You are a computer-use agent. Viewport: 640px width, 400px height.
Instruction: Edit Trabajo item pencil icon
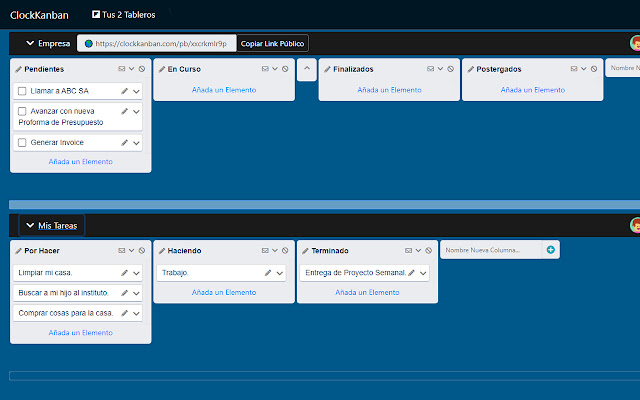[268, 273]
